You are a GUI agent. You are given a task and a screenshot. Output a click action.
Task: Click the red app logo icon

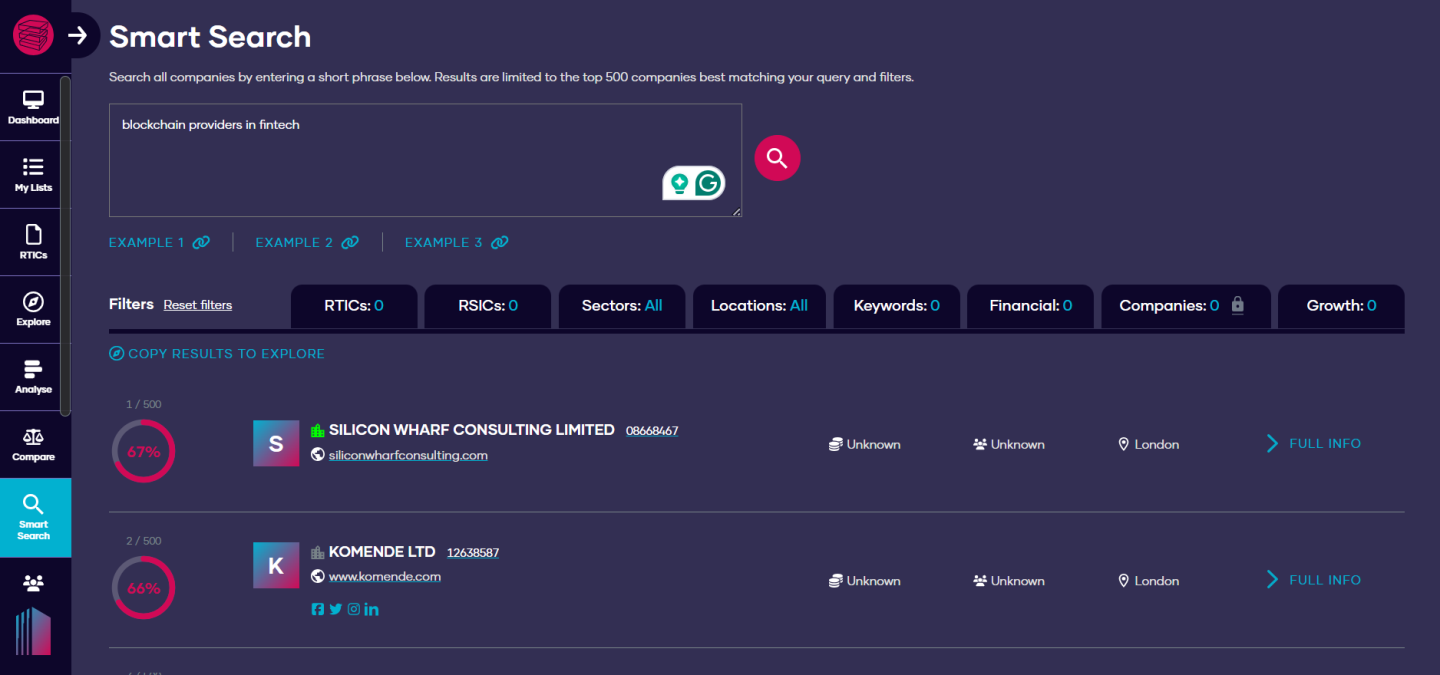[34, 35]
